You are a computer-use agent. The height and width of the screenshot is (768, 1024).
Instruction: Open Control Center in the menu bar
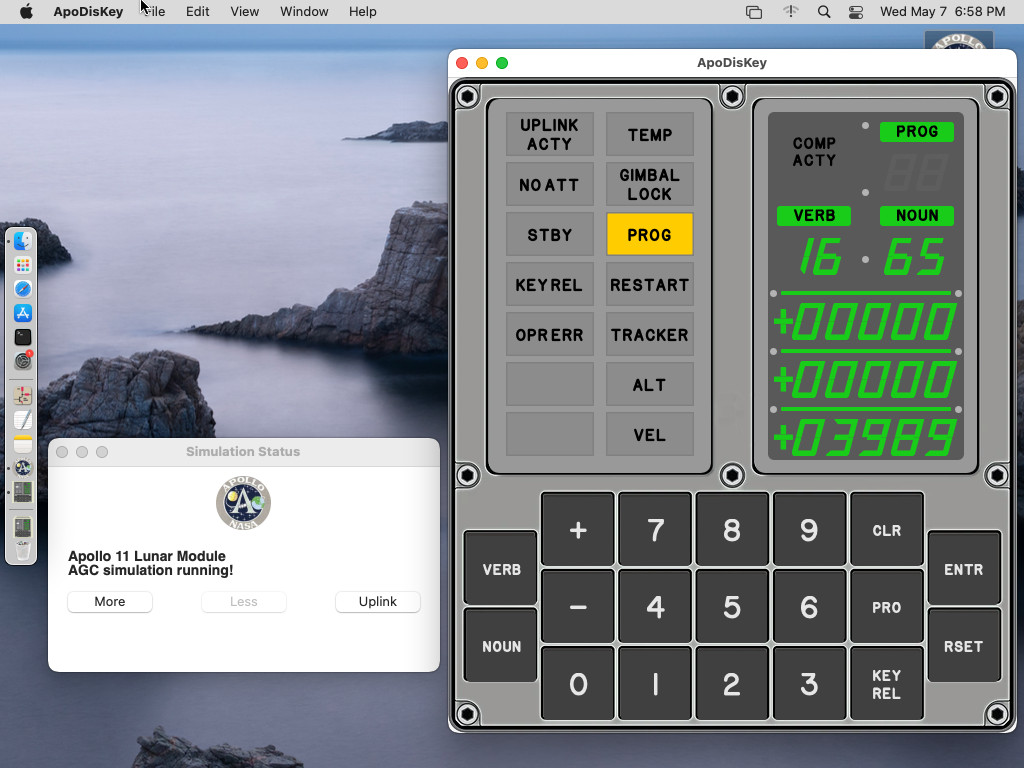click(x=856, y=12)
